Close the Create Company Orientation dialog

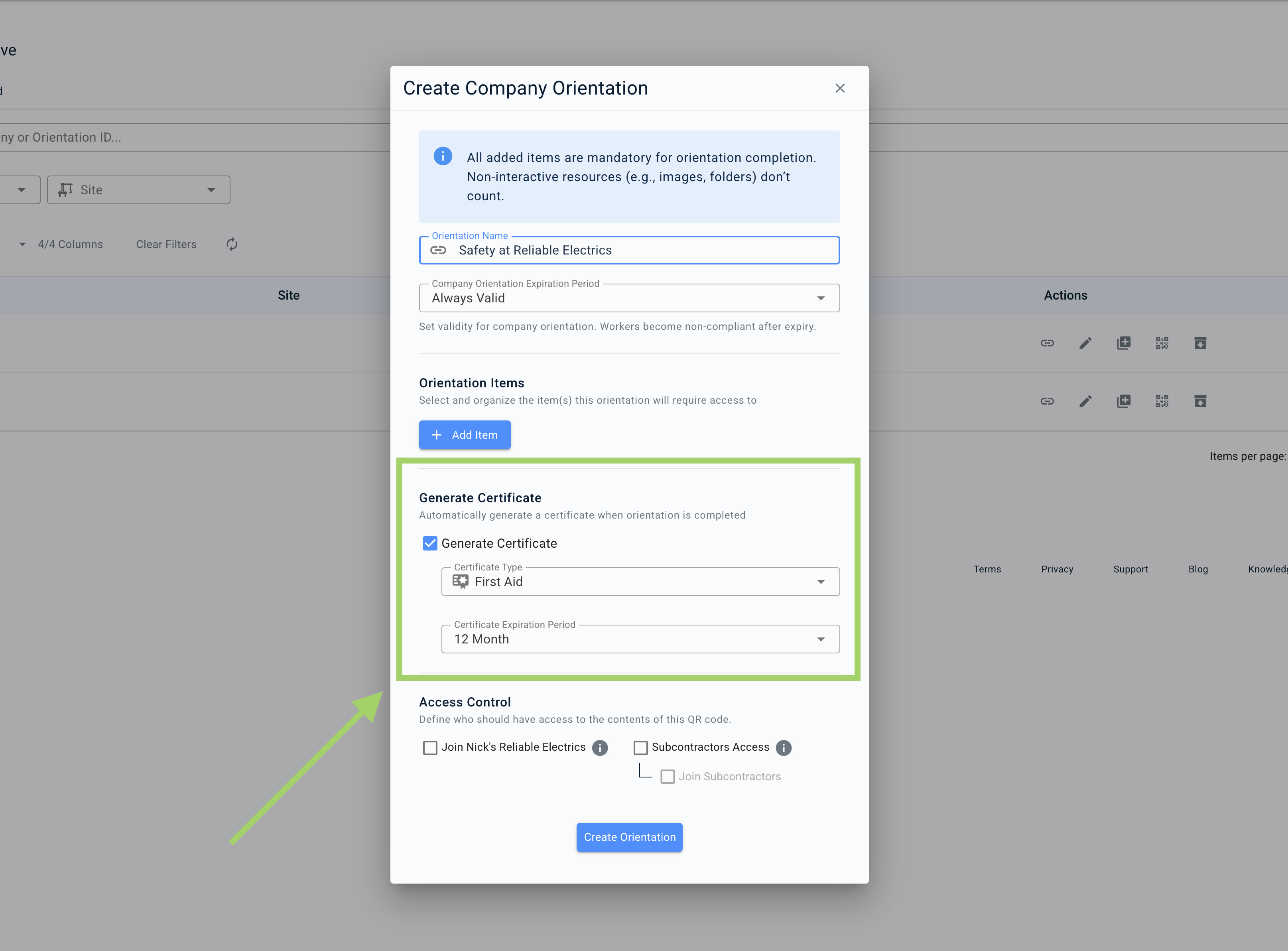pos(840,88)
